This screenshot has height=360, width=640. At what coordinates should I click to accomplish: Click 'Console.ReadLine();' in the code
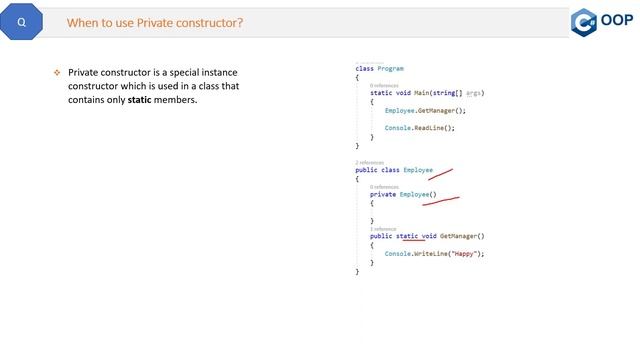419,128
